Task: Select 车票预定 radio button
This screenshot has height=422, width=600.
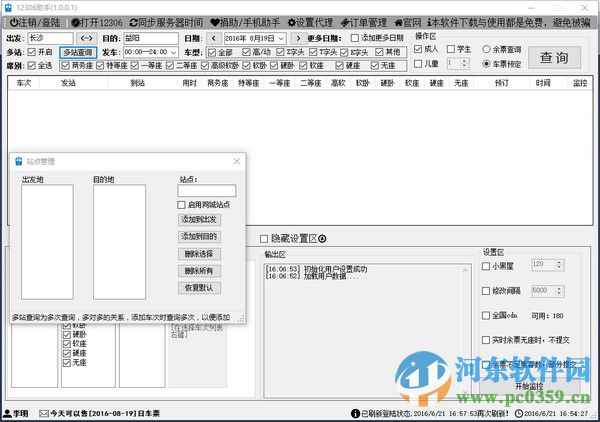Action: [x=486, y=64]
